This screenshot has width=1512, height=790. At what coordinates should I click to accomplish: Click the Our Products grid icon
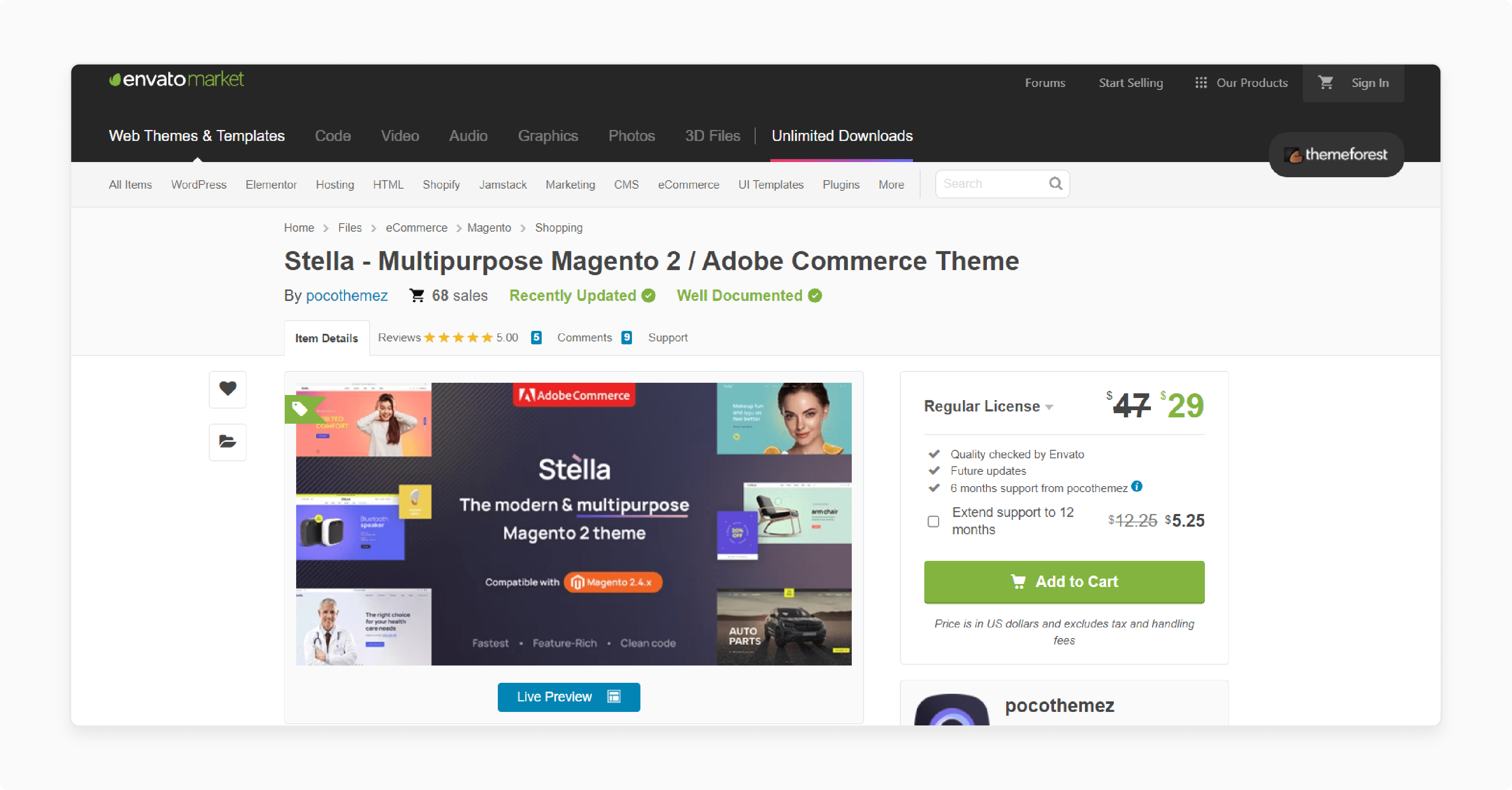(x=1201, y=83)
